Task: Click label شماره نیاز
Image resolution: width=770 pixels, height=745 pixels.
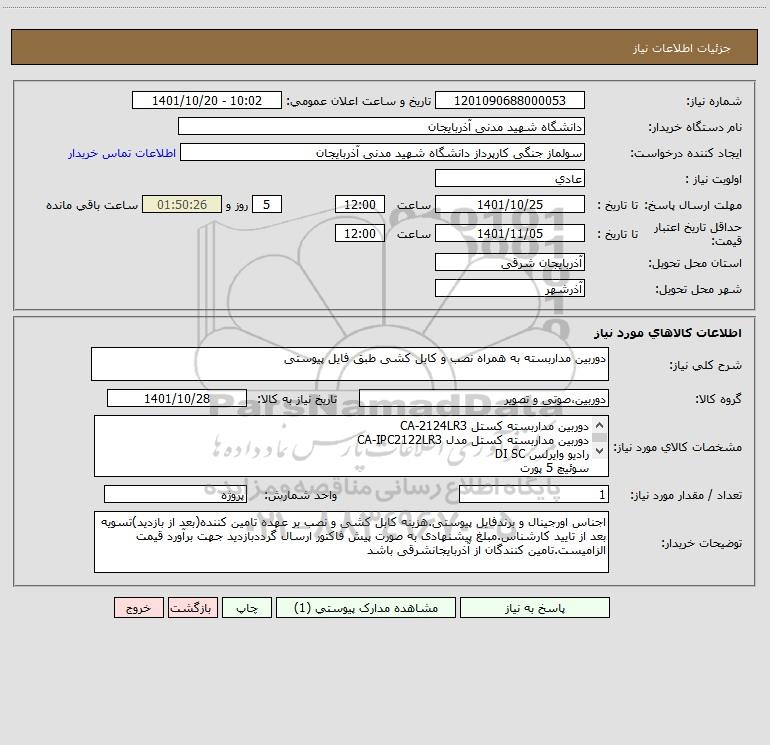Action: click(714, 101)
